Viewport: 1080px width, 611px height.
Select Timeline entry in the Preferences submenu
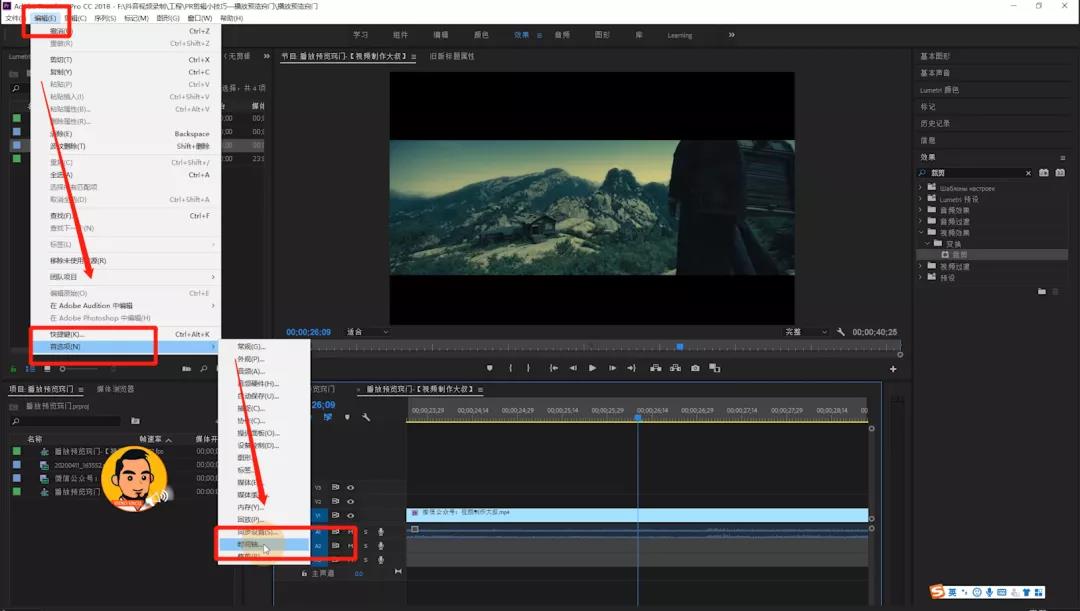pos(264,544)
